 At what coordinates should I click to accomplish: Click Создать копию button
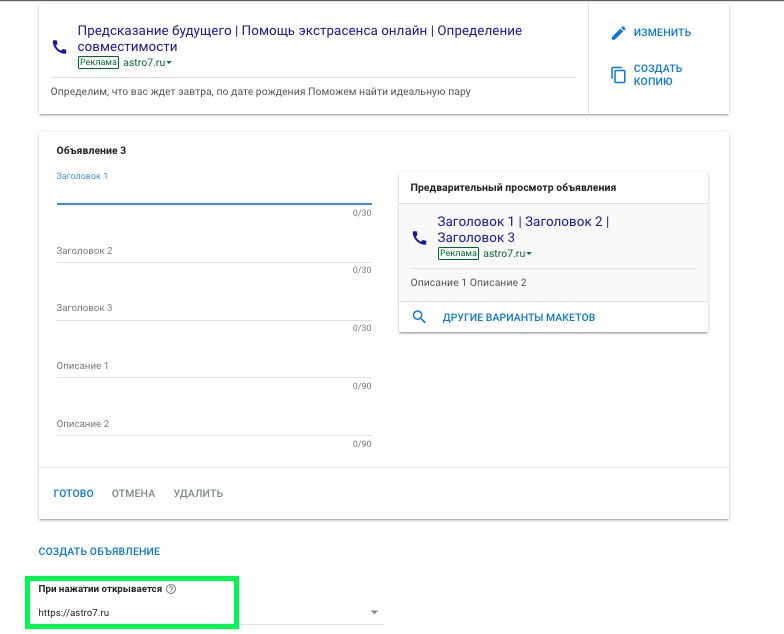pyautogui.click(x=647, y=75)
